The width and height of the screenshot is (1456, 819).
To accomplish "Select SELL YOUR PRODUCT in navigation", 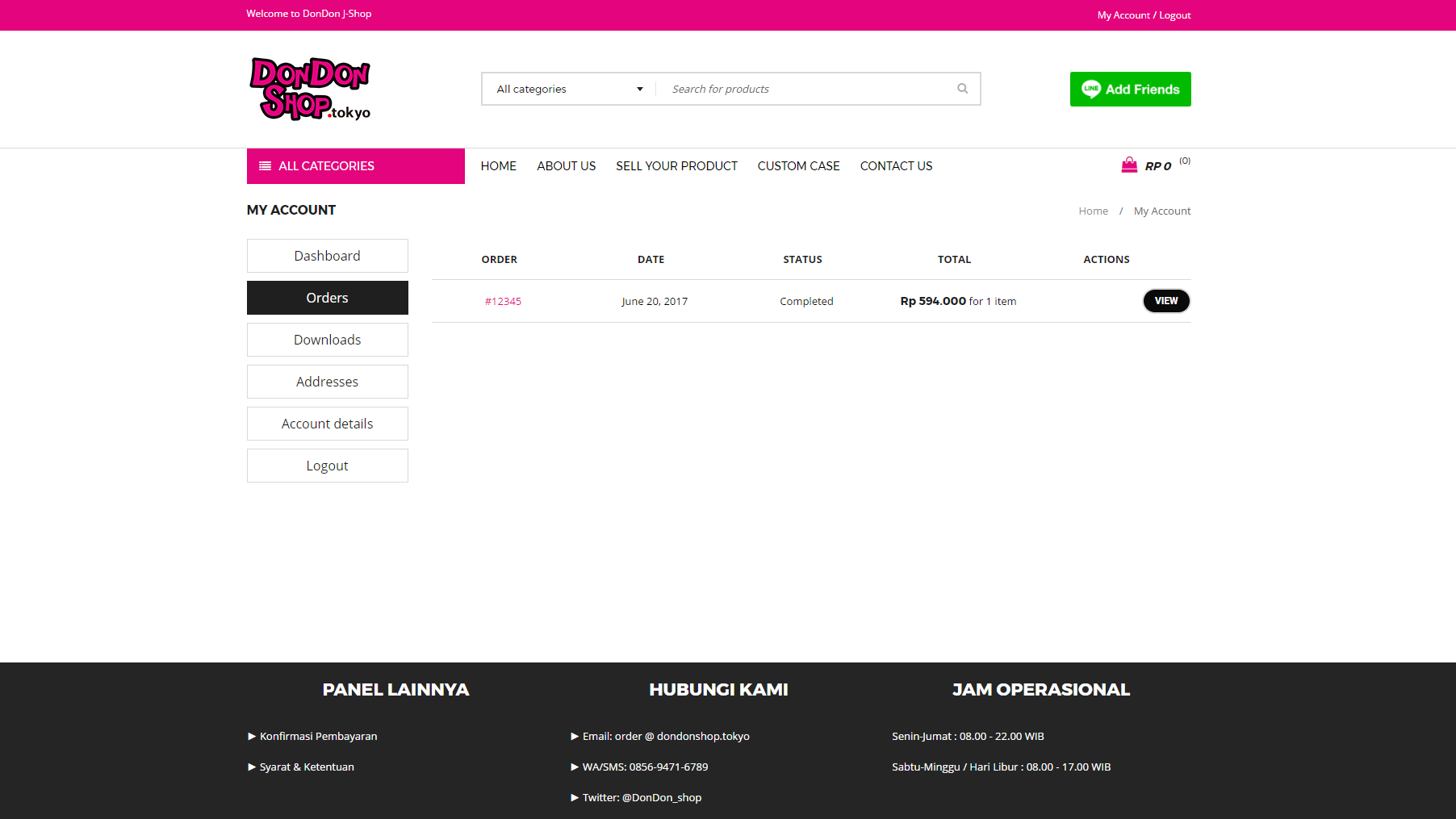I will [676, 166].
